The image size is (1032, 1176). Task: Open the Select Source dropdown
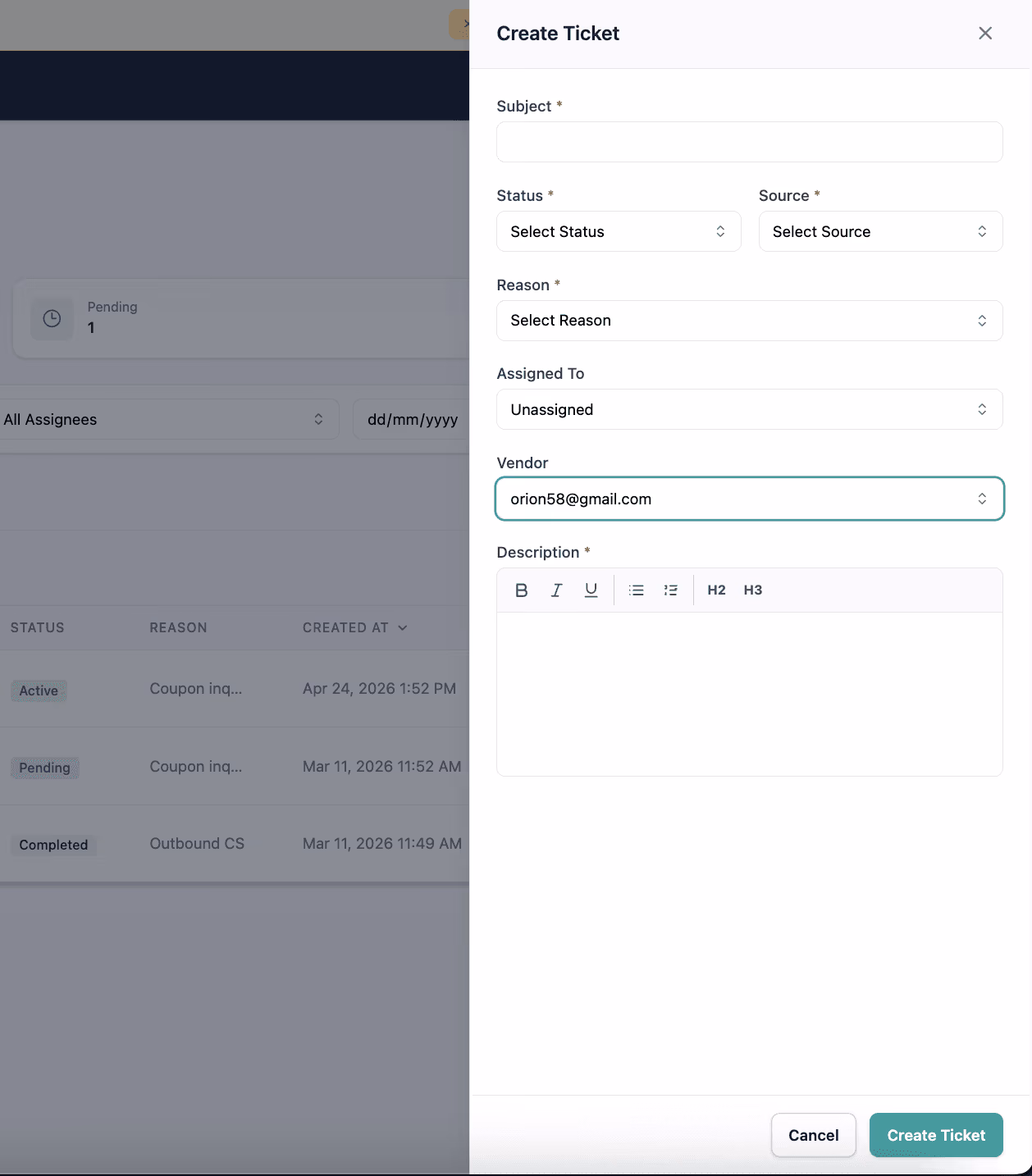pos(880,231)
